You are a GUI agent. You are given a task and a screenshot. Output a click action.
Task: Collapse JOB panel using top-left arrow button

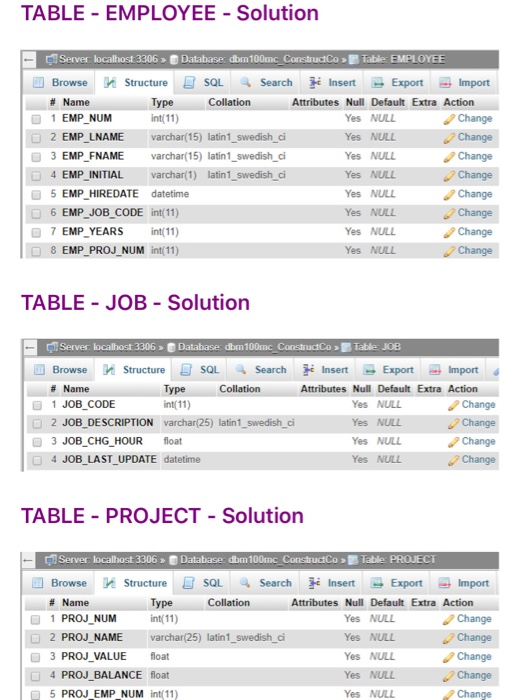pyautogui.click(x=30, y=347)
